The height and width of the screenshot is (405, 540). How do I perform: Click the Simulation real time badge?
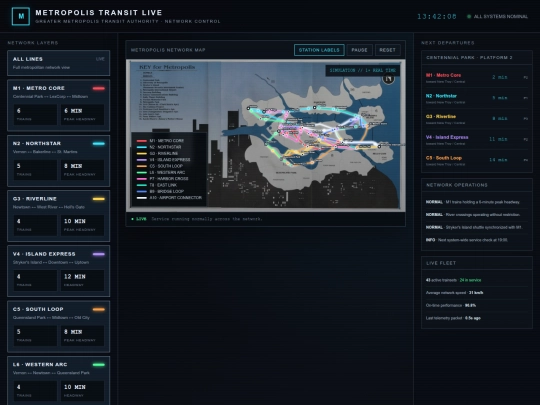tap(363, 70)
